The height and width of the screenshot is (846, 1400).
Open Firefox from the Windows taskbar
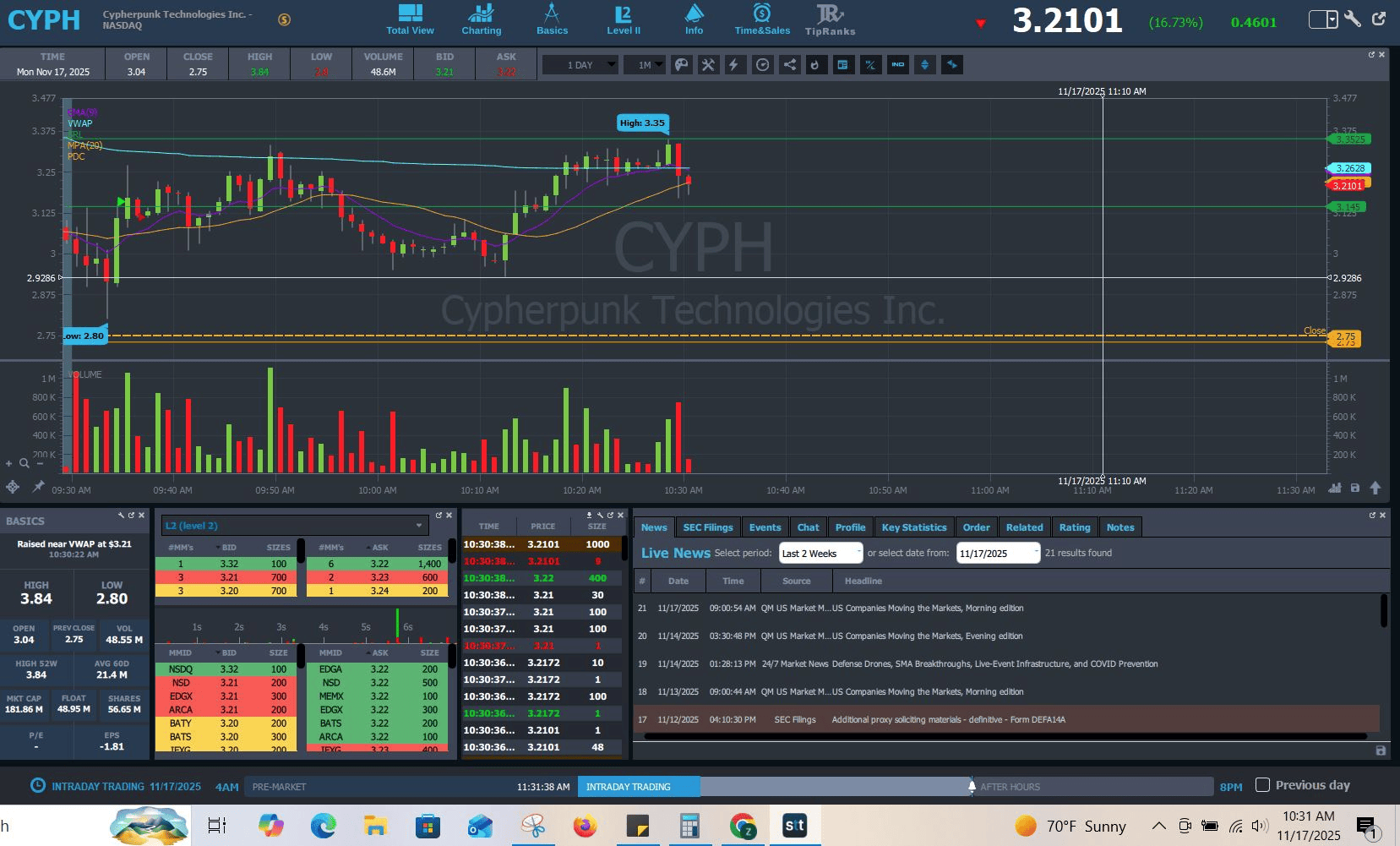point(585,826)
